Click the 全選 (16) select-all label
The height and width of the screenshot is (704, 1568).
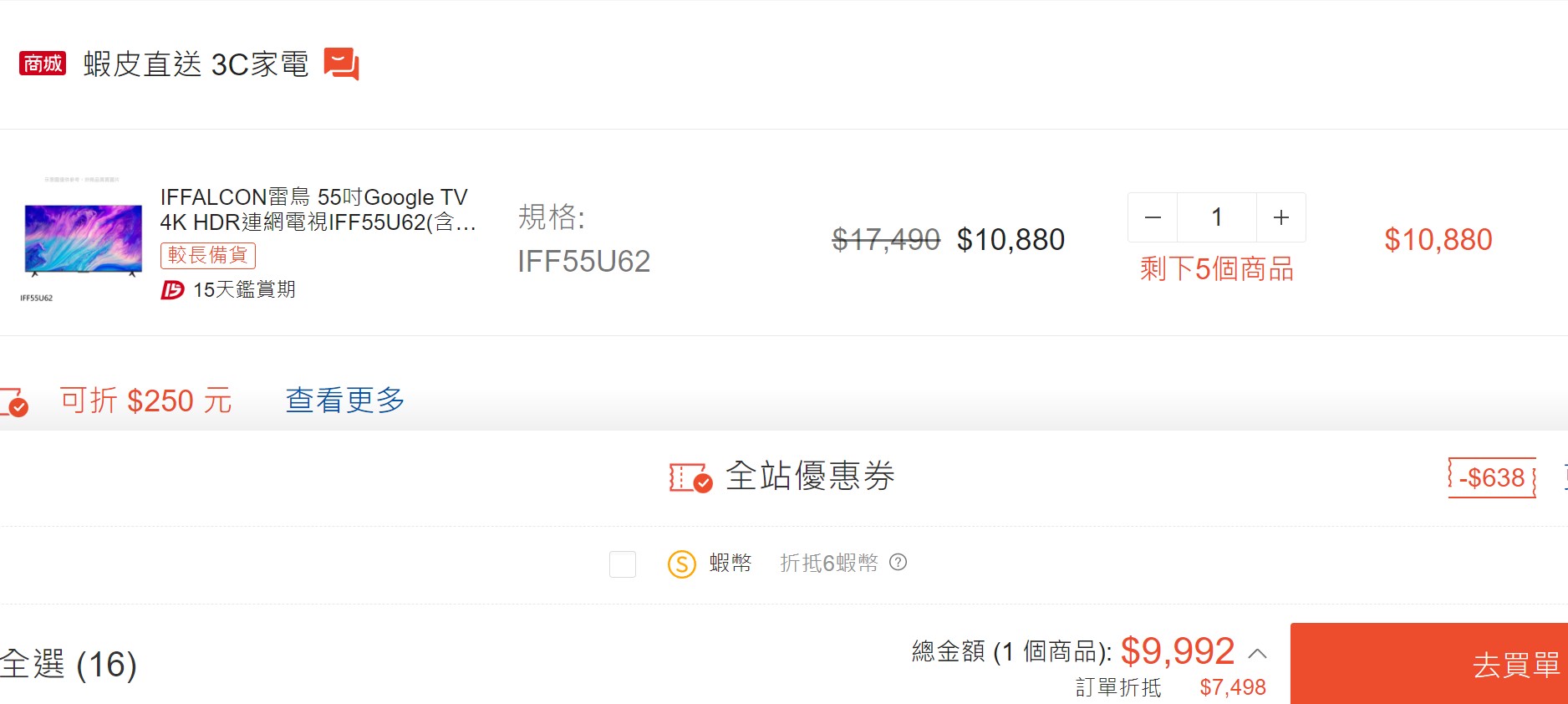pos(69,665)
